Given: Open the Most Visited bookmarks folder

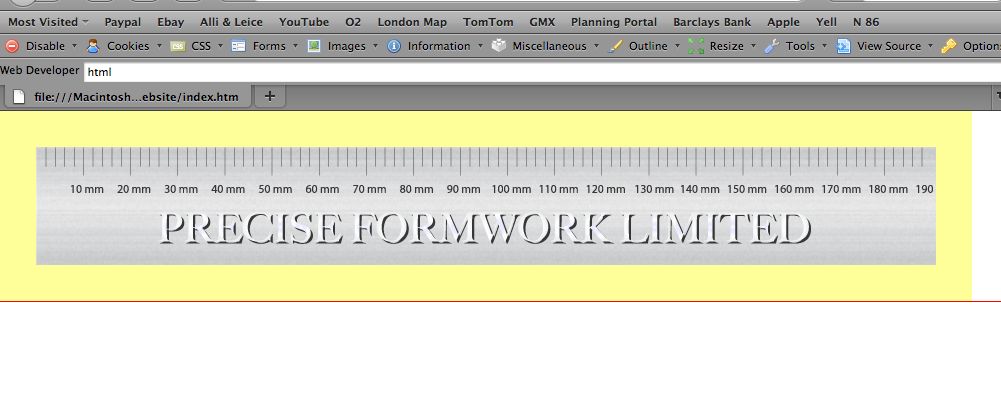Looking at the screenshot, I should [x=49, y=22].
